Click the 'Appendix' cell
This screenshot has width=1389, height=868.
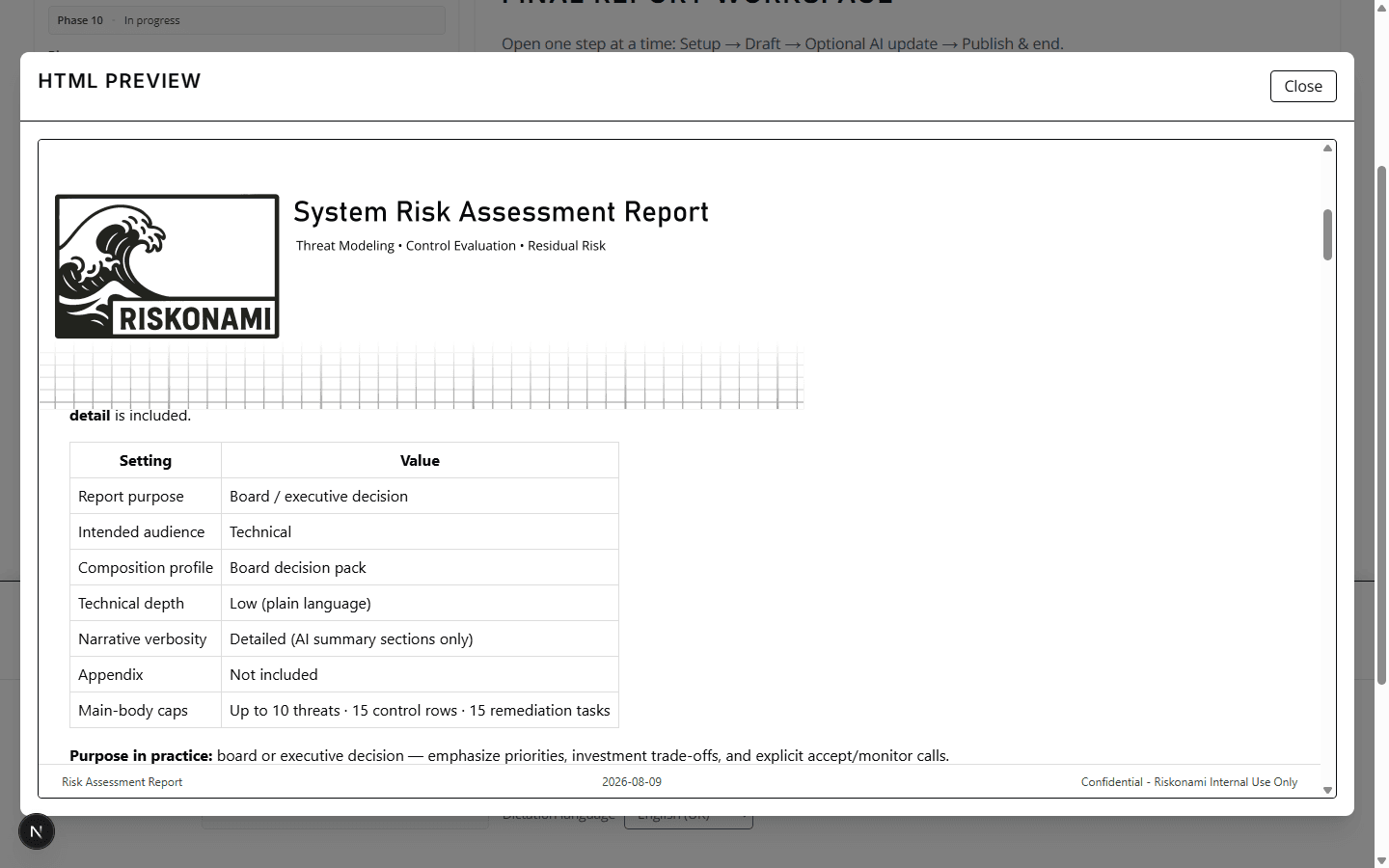[146, 675]
